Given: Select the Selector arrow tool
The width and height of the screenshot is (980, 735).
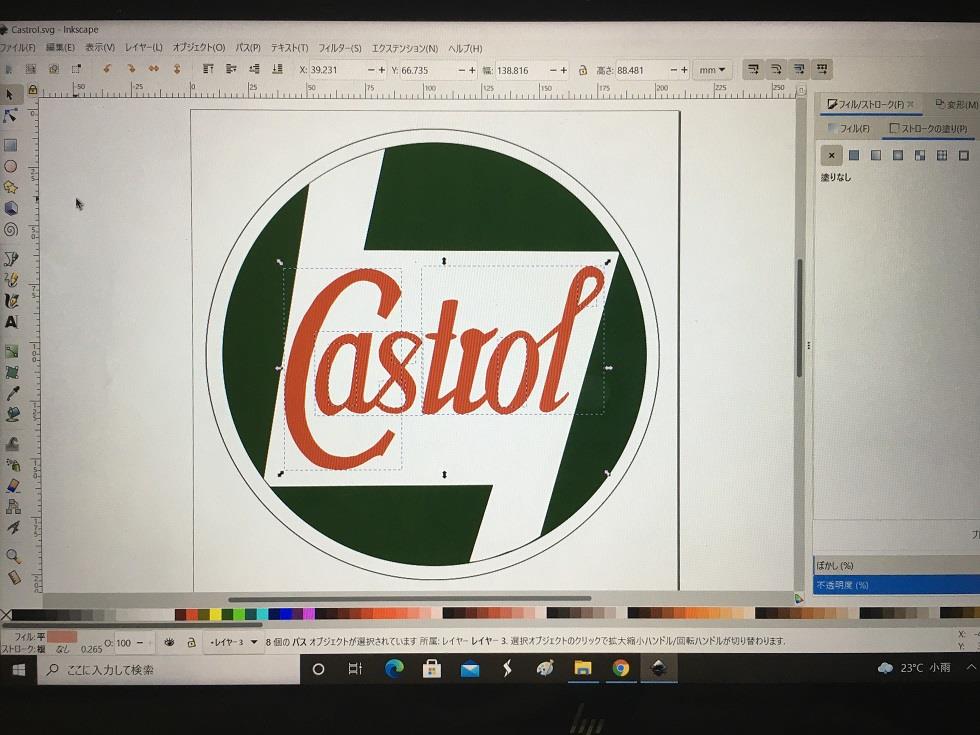Looking at the screenshot, I should pyautogui.click(x=9, y=94).
